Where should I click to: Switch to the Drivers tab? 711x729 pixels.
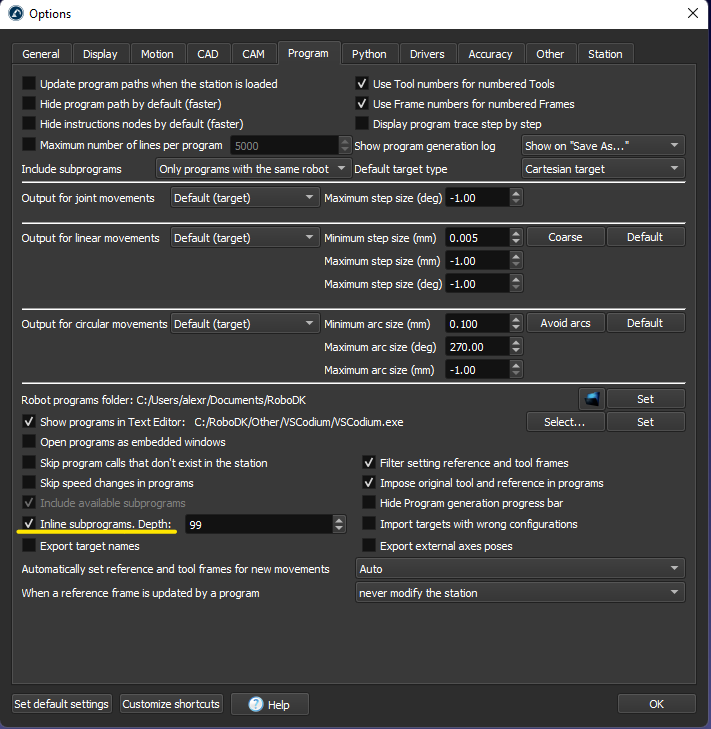(427, 54)
